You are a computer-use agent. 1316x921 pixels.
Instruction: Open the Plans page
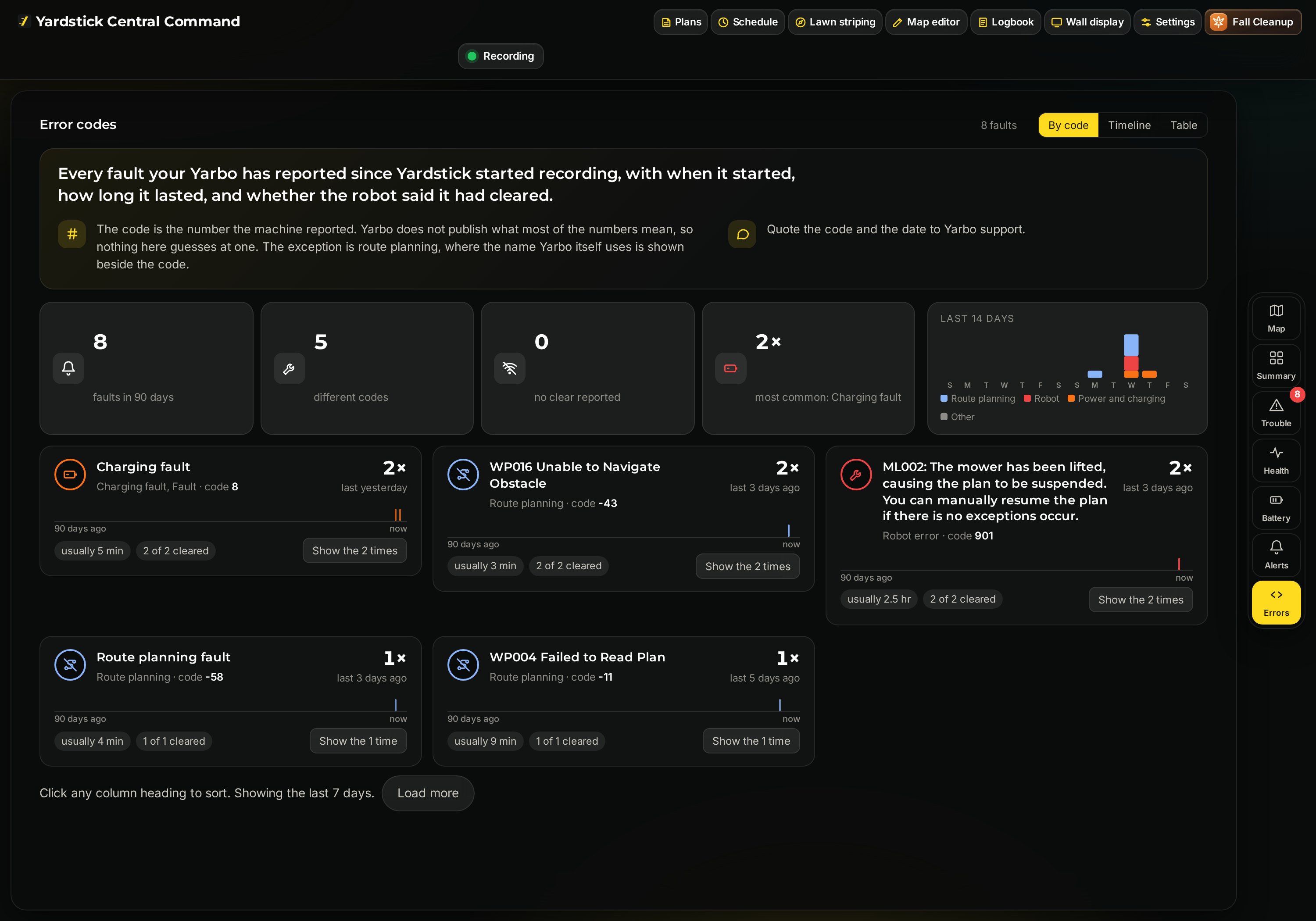click(681, 22)
